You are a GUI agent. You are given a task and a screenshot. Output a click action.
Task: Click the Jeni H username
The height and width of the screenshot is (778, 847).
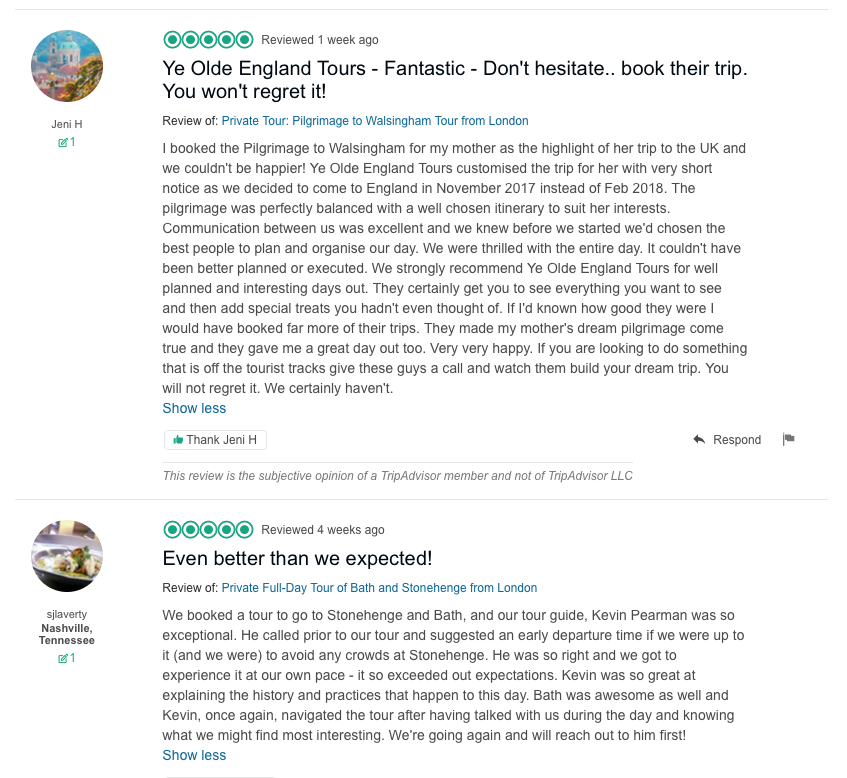coord(67,124)
